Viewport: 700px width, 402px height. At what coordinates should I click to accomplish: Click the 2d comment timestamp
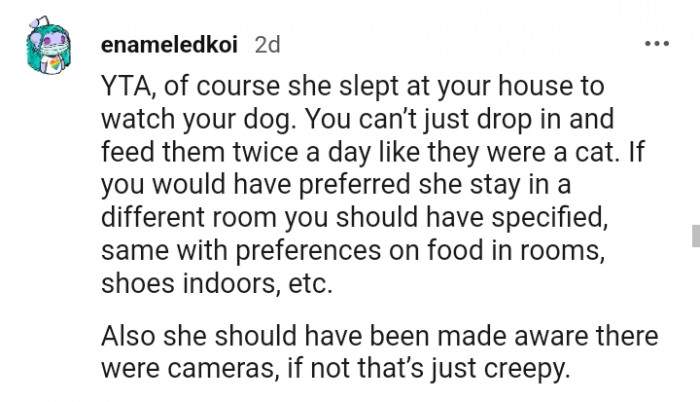pos(268,45)
